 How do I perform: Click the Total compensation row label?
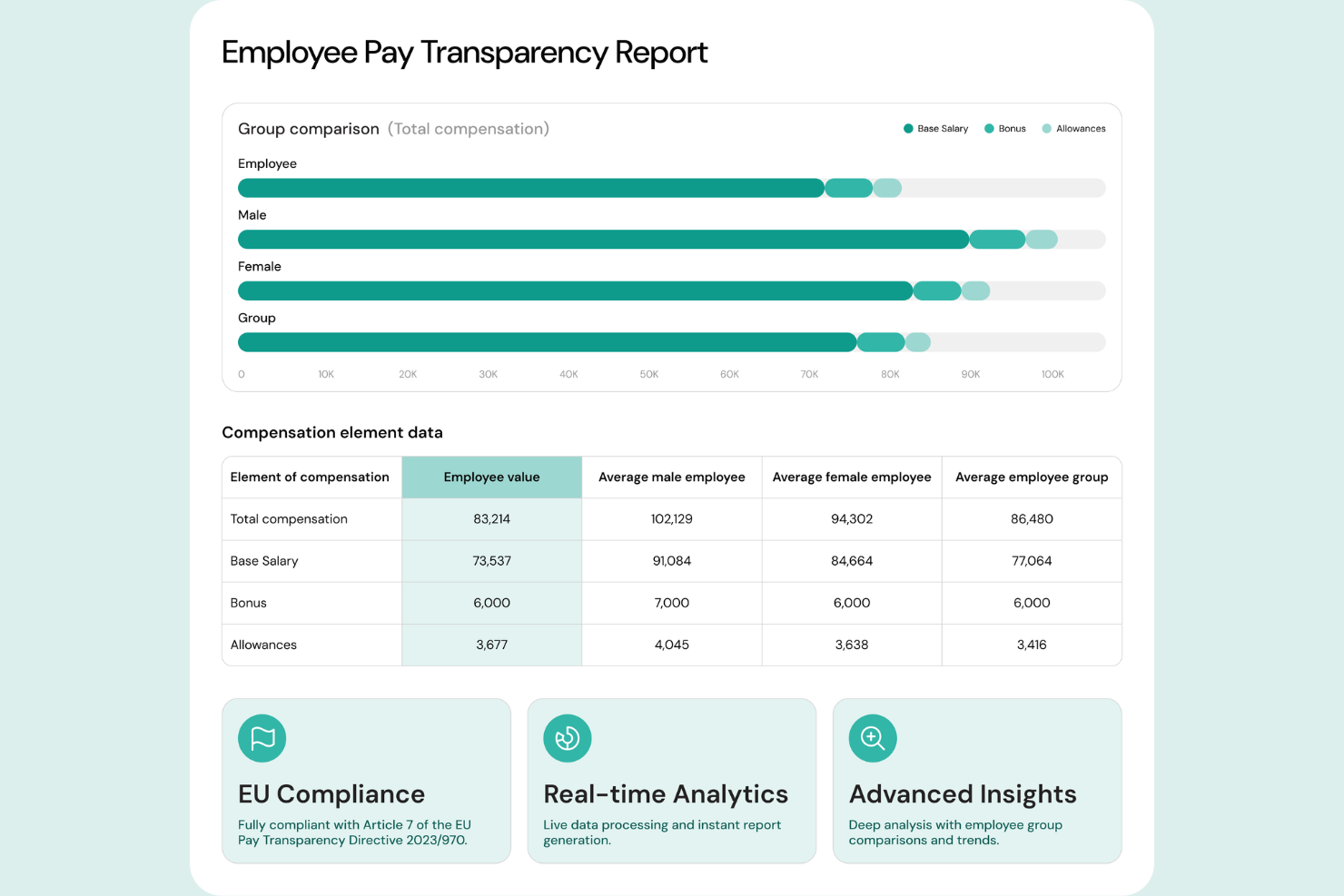point(289,519)
